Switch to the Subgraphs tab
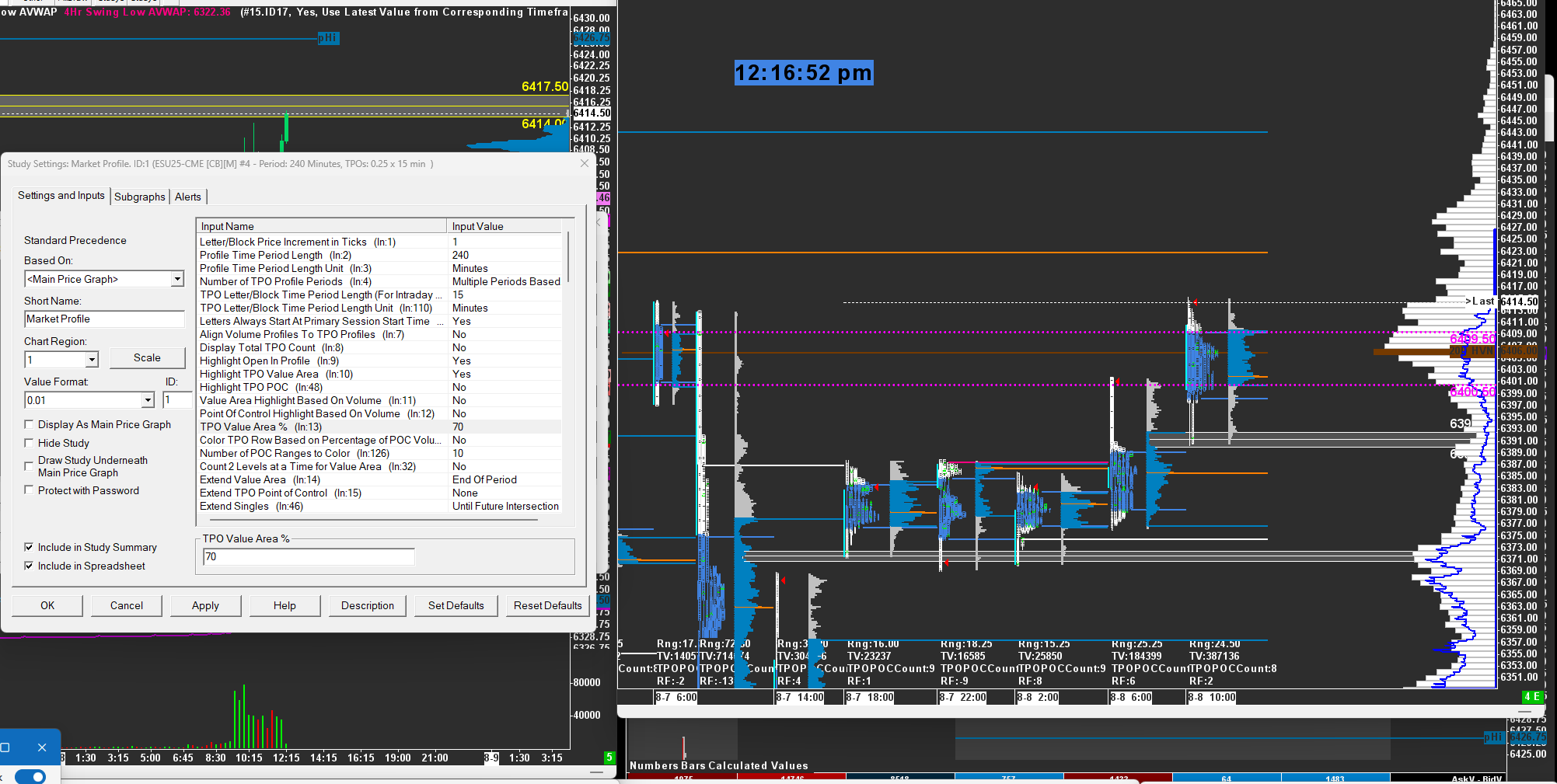This screenshot has width=1557, height=784. tap(139, 197)
